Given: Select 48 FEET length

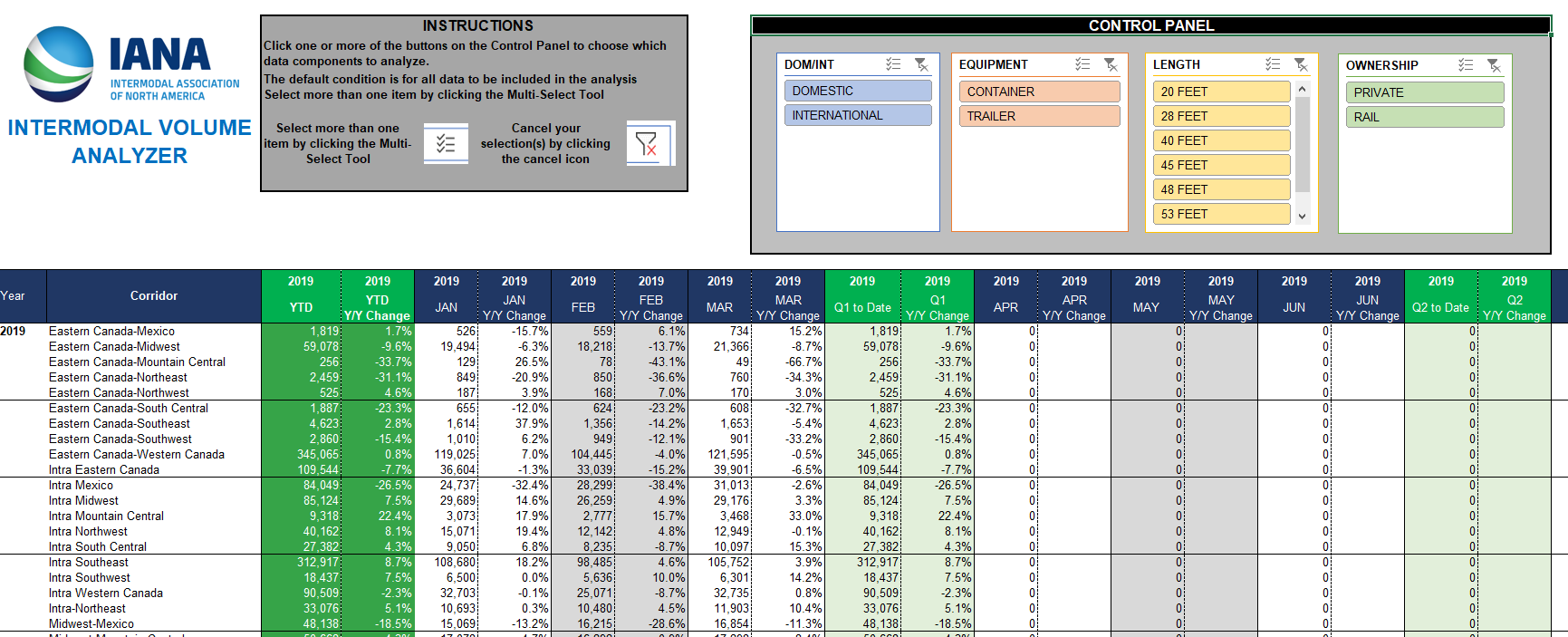Looking at the screenshot, I should tap(1221, 189).
